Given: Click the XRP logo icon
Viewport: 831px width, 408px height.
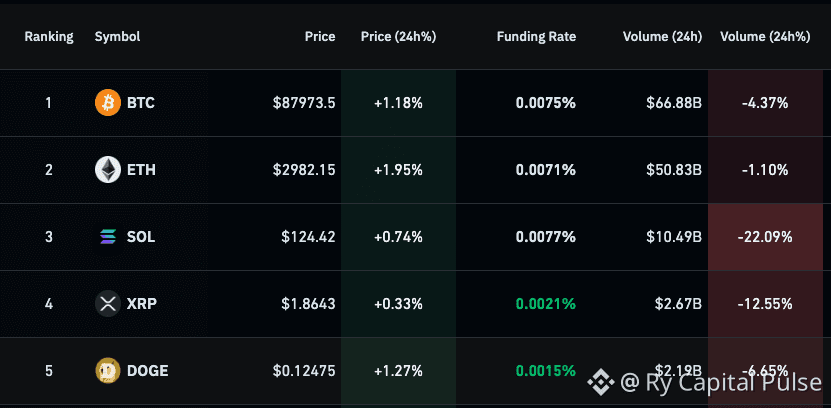Looking at the screenshot, I should 108,304.
